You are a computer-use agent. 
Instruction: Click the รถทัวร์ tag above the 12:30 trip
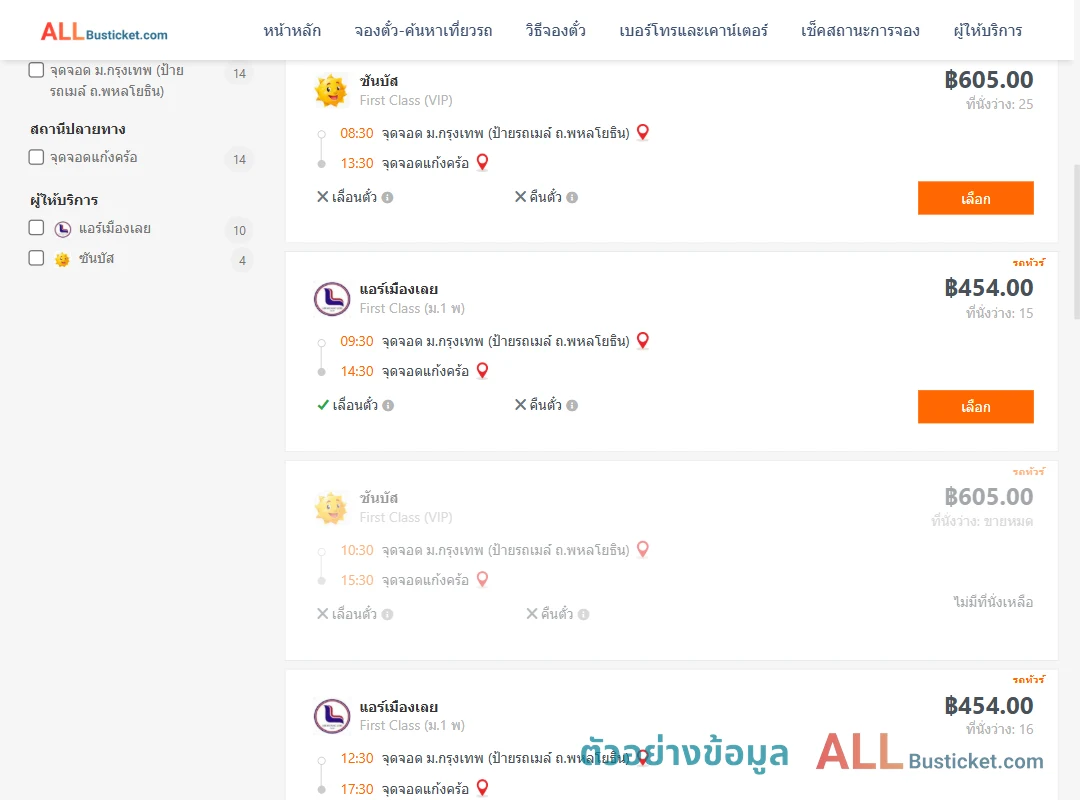point(1028,679)
